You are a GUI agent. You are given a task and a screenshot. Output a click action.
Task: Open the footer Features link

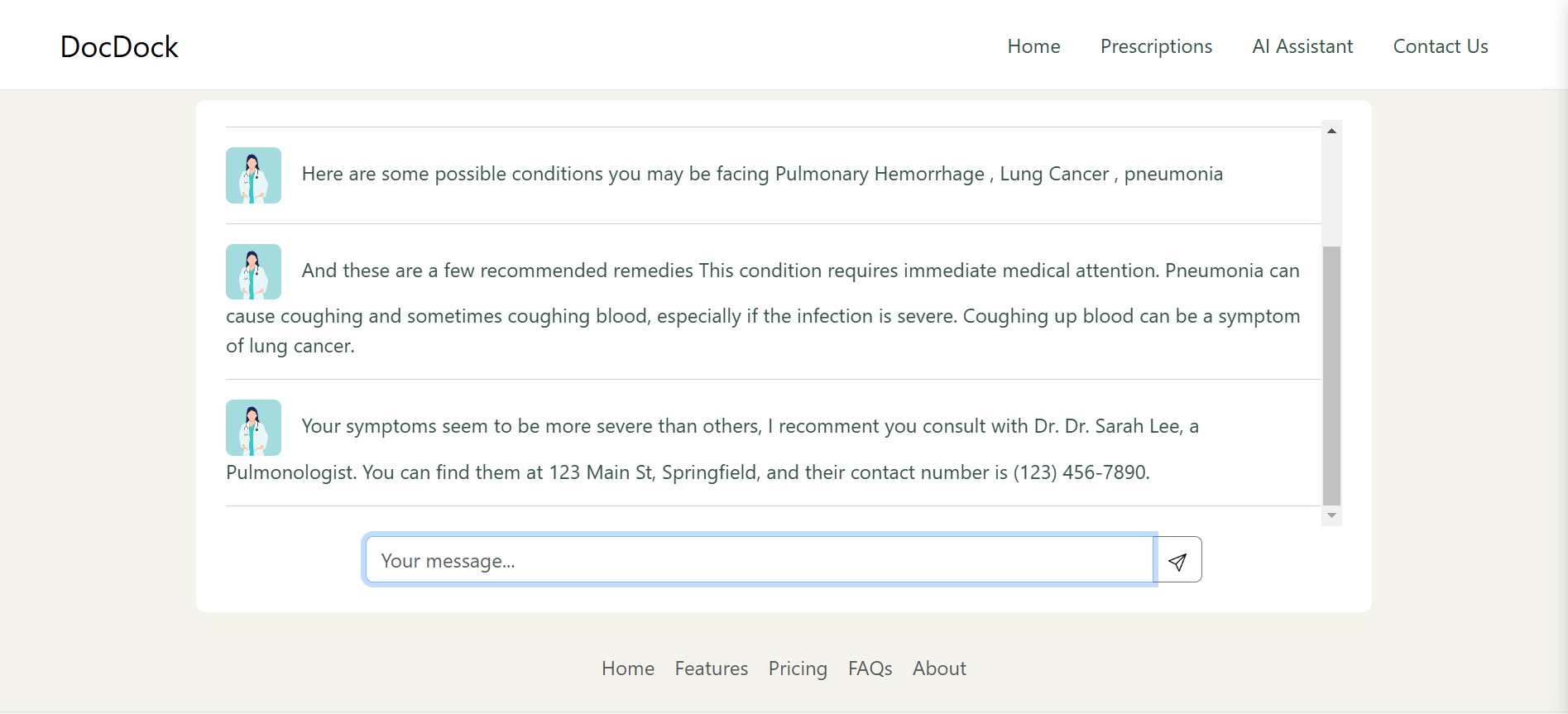[x=711, y=668]
